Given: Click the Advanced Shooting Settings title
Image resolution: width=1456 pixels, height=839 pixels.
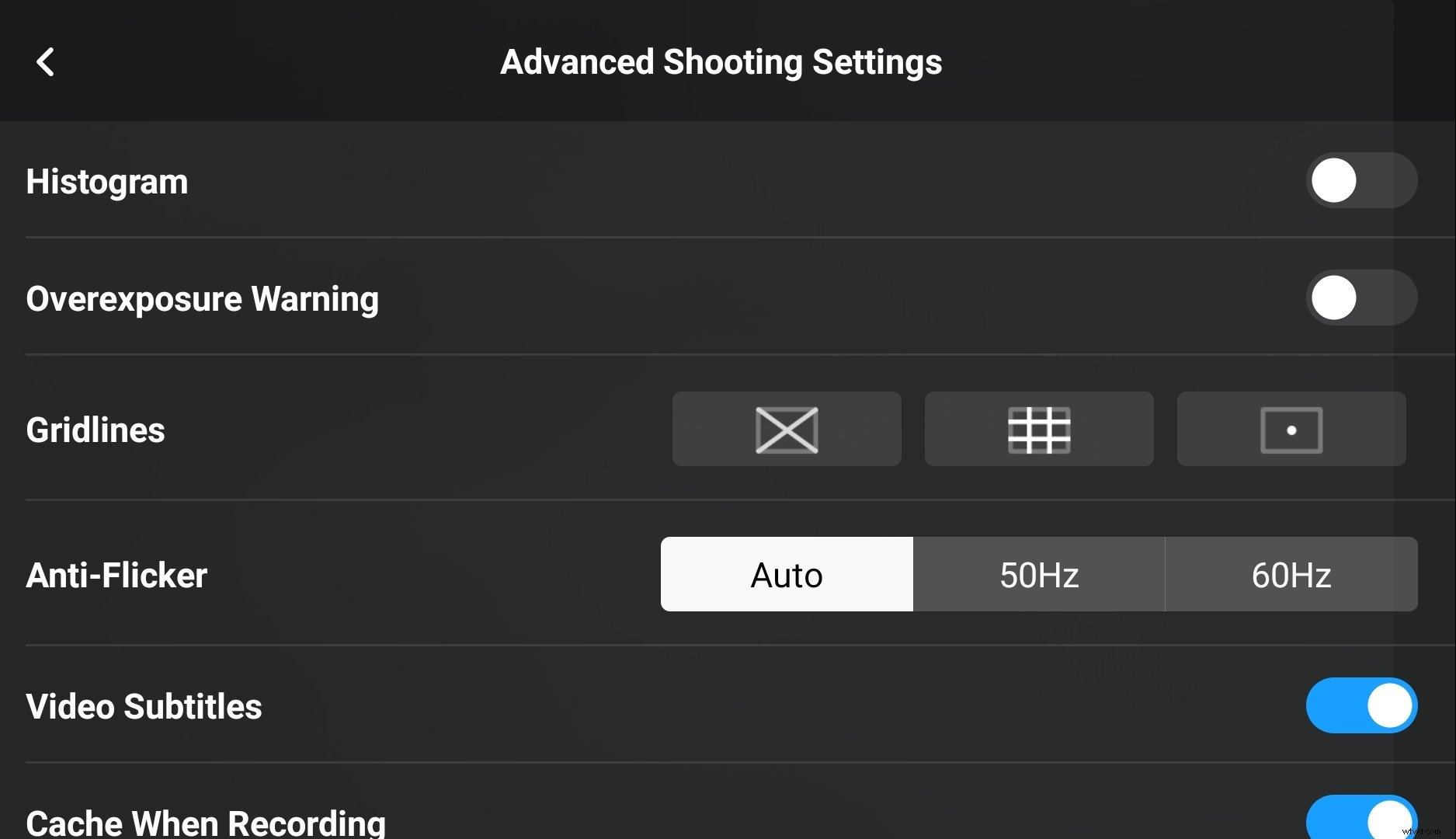Looking at the screenshot, I should coord(721,62).
